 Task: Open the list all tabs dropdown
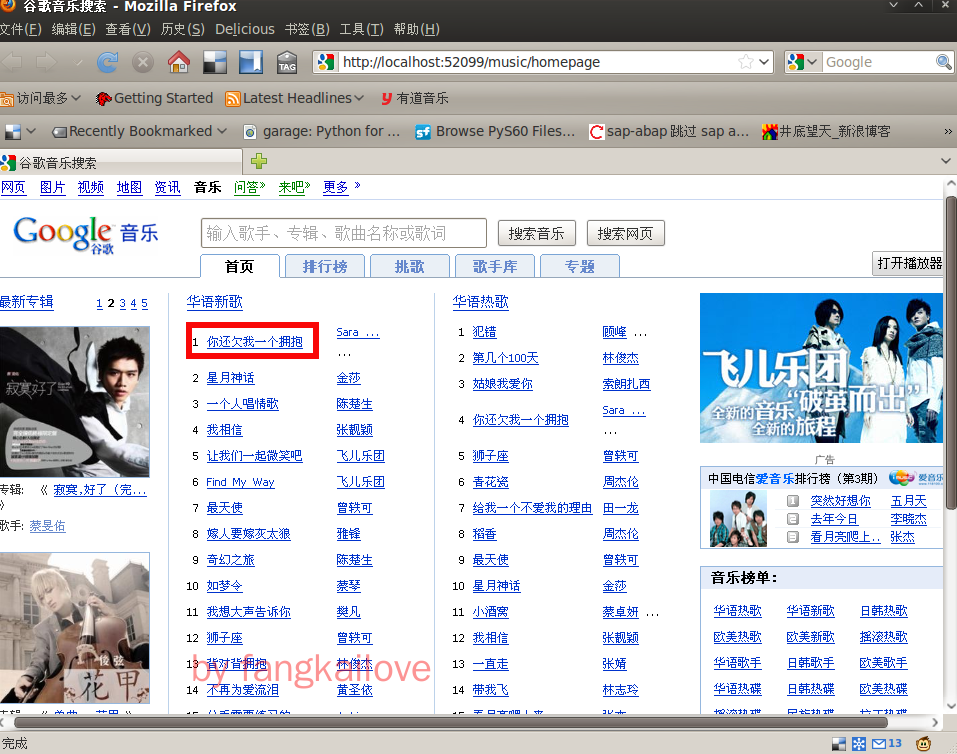(945, 161)
